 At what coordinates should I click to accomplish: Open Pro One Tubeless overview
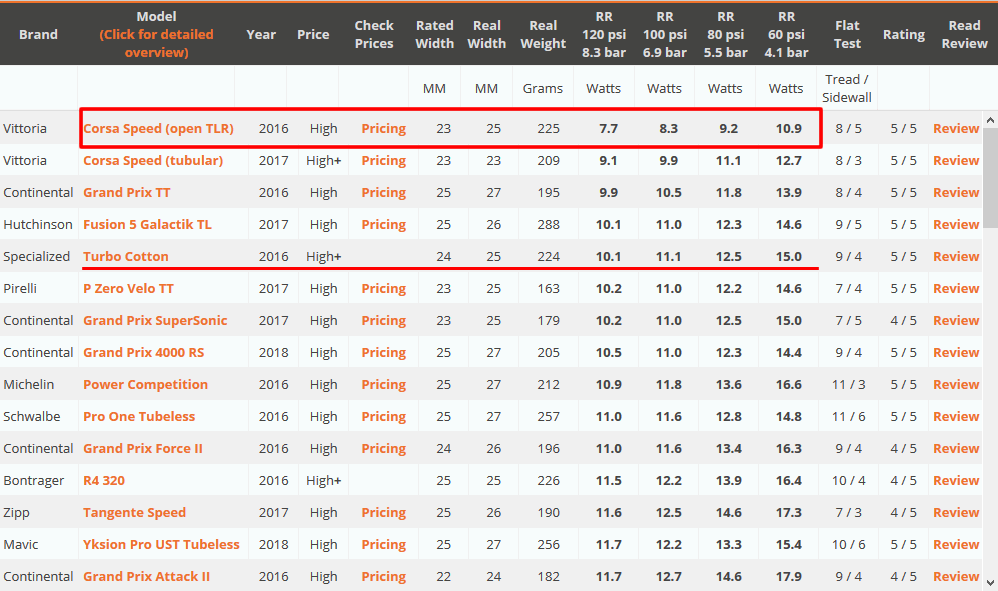(x=139, y=417)
